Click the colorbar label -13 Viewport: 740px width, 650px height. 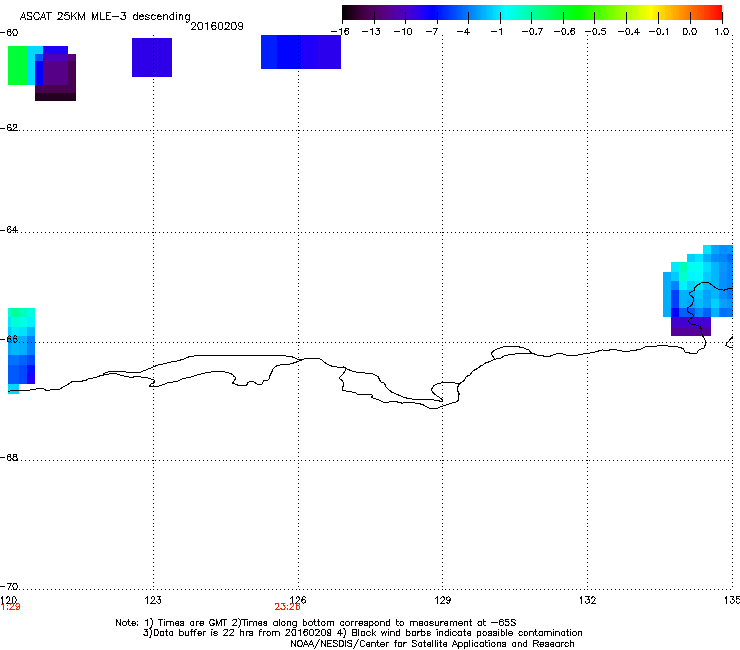(371, 32)
